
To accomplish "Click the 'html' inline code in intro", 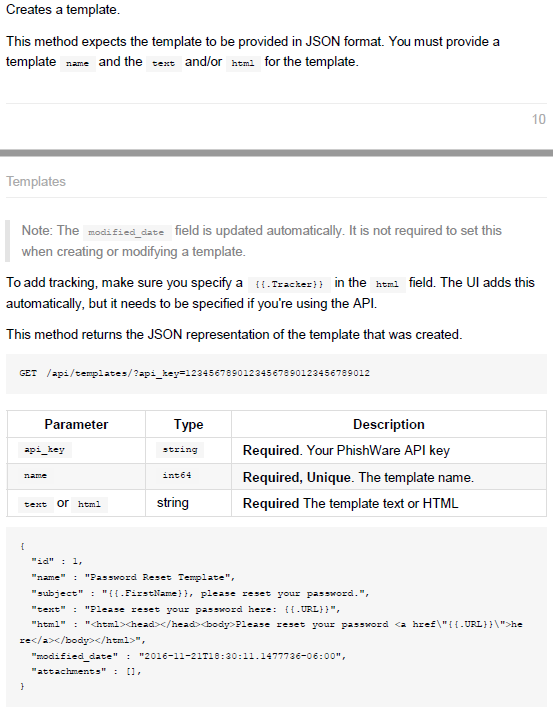I will (243, 63).
